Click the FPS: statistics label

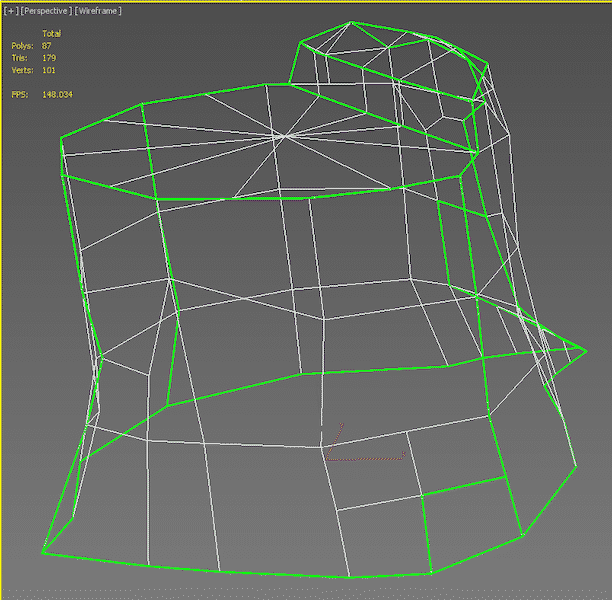19,94
